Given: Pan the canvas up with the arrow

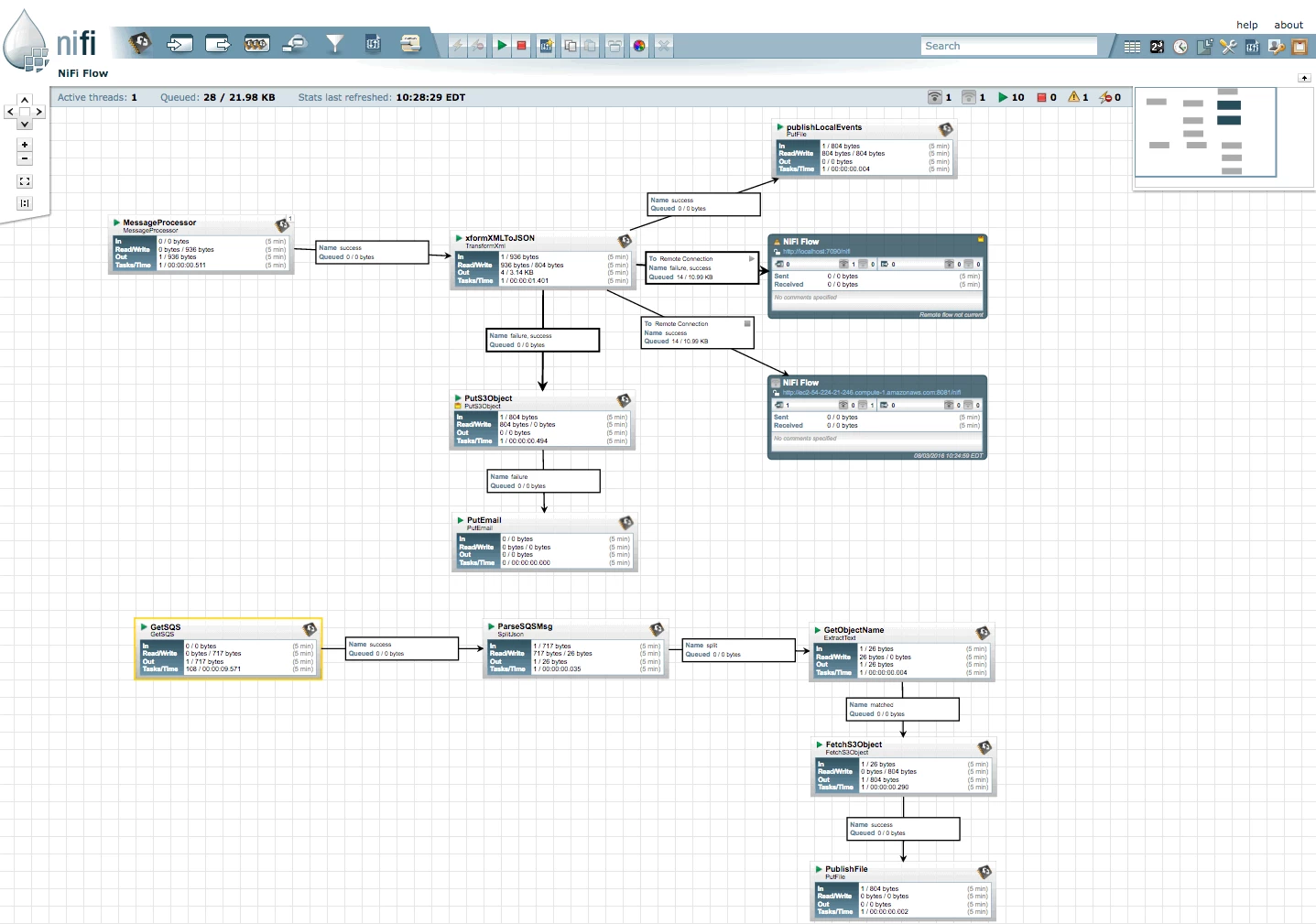Looking at the screenshot, I should (25, 100).
